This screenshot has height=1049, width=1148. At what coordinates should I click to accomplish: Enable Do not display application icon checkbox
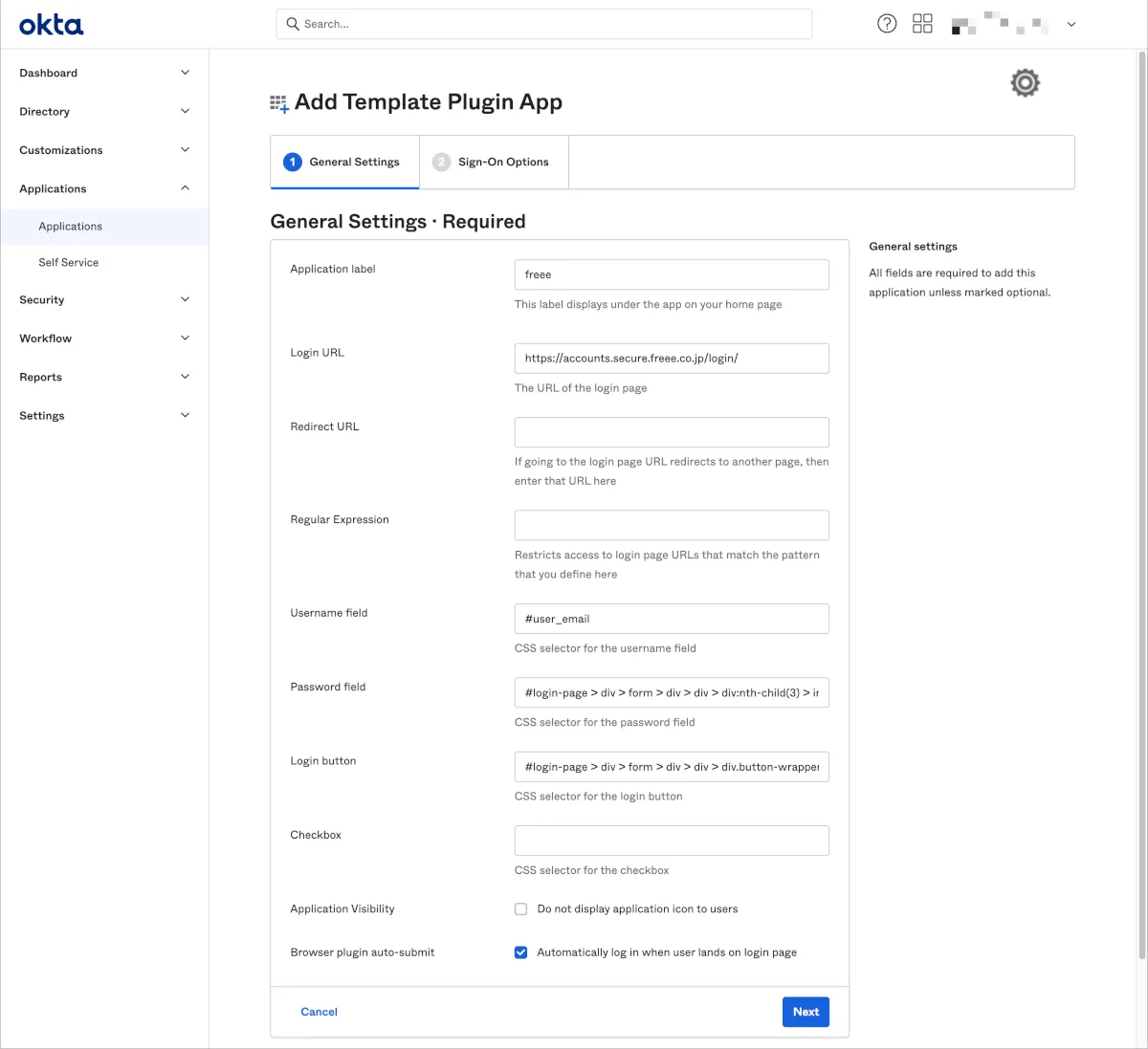coord(521,909)
